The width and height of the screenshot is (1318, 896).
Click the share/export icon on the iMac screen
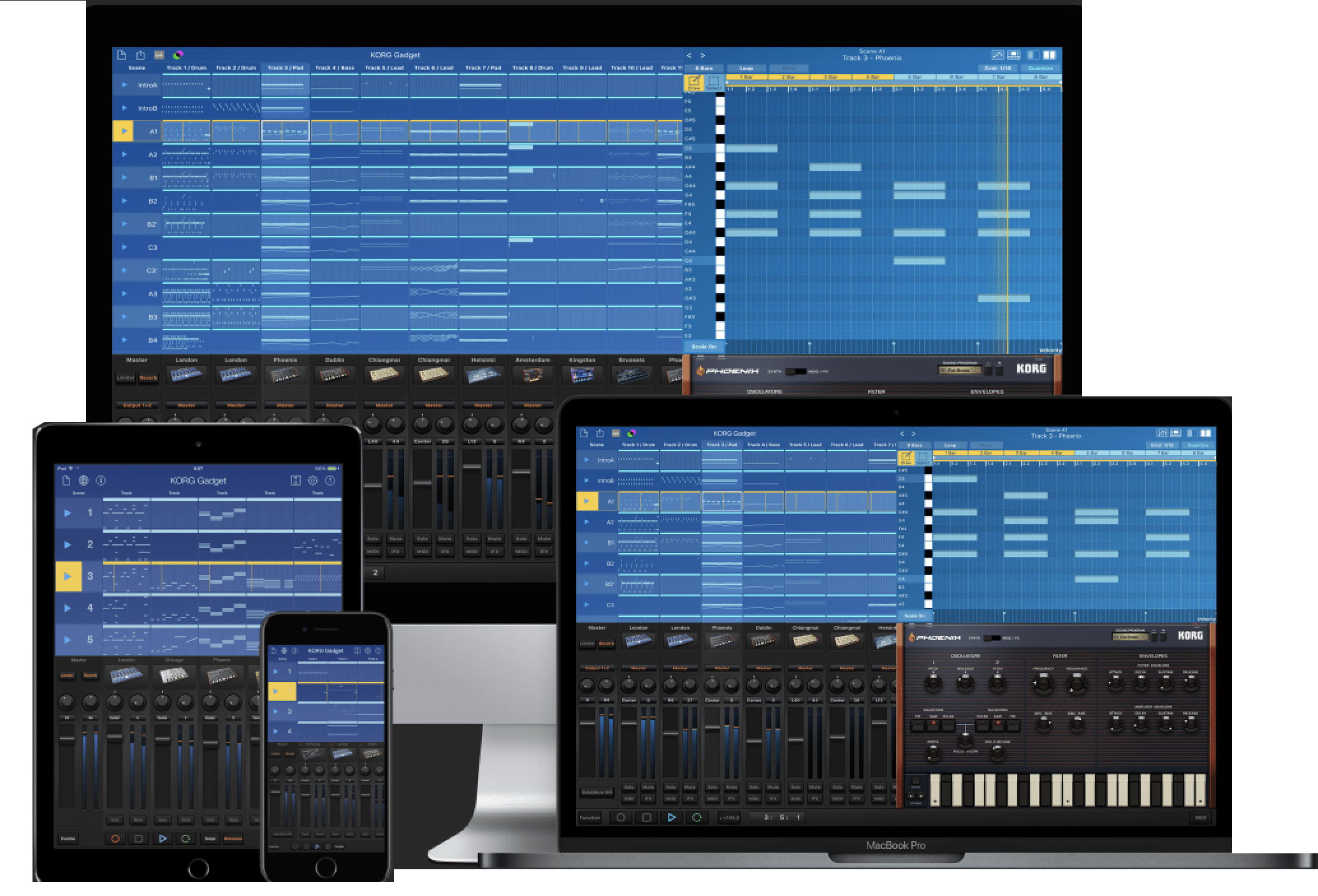(141, 55)
